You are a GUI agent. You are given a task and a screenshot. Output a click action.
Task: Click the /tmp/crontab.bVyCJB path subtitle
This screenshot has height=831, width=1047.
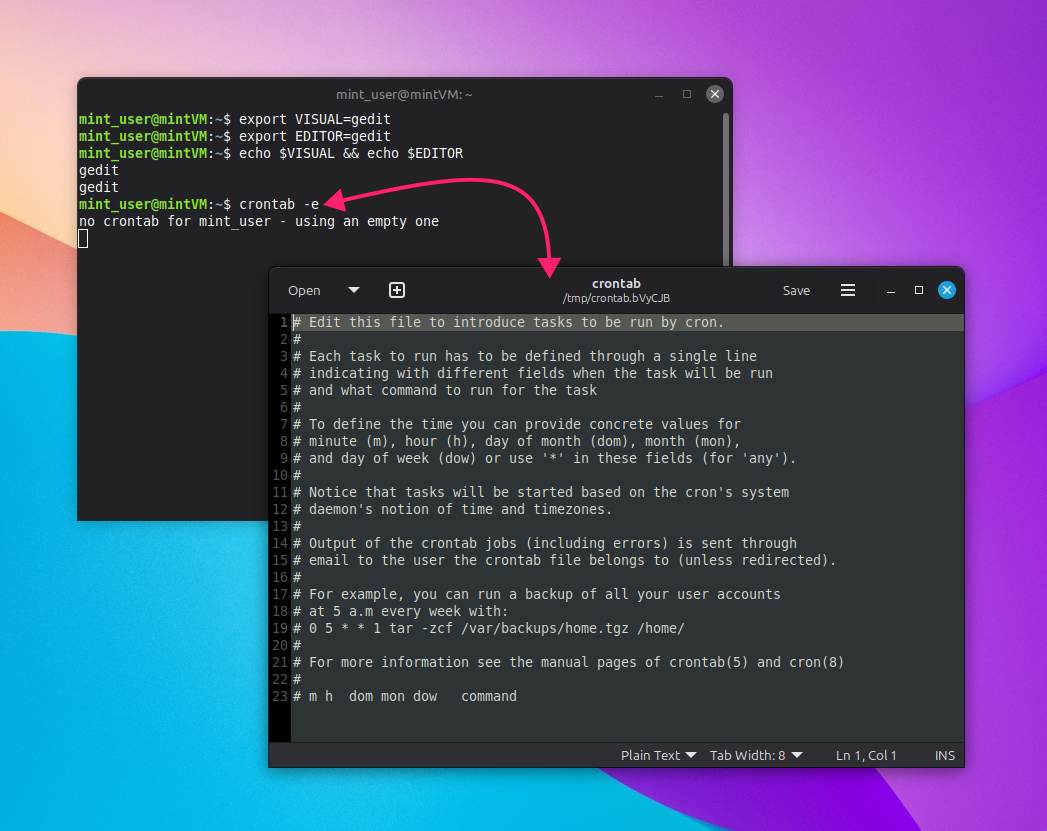(x=616, y=298)
